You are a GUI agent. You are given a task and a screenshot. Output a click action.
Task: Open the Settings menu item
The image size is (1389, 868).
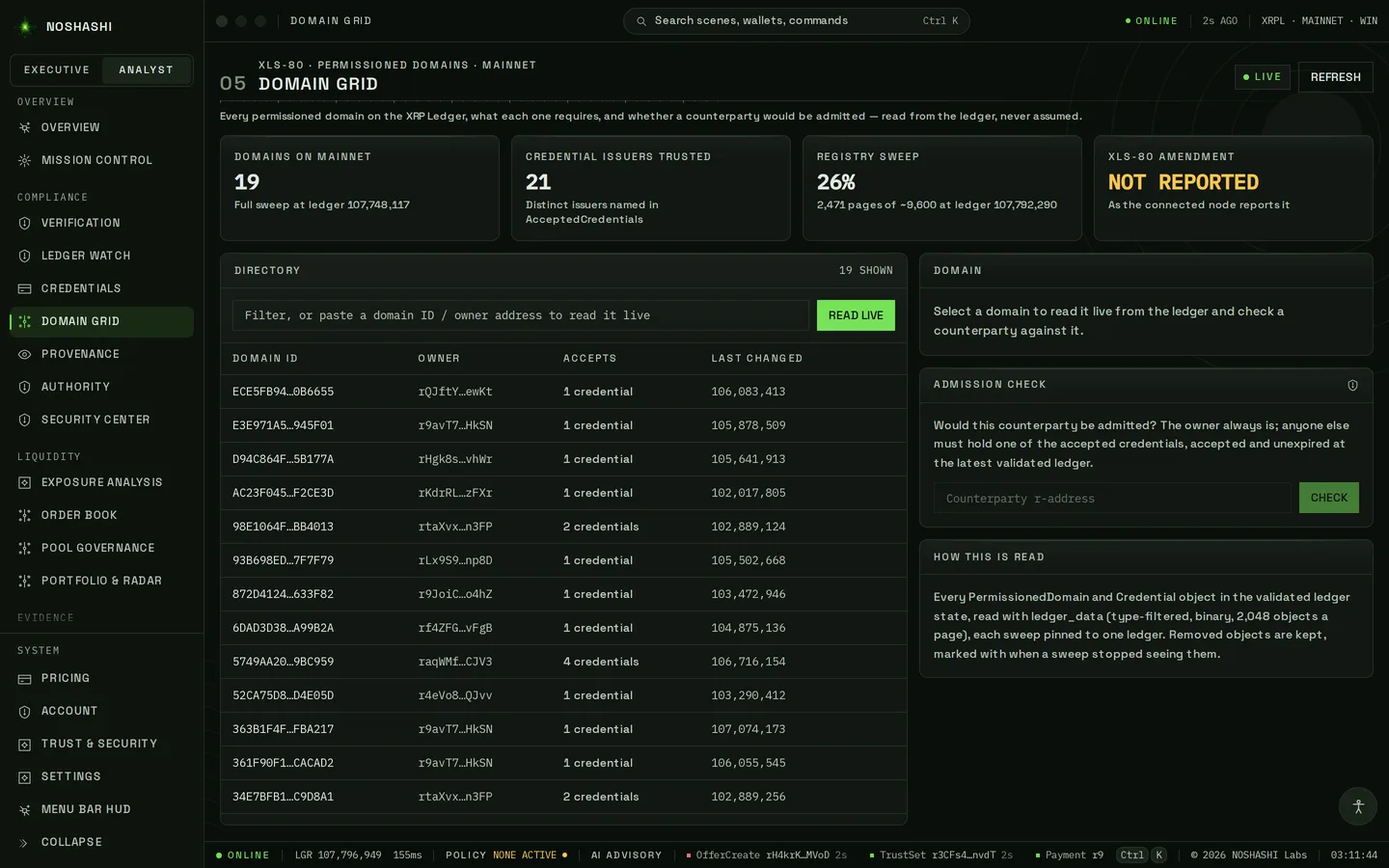[102, 776]
